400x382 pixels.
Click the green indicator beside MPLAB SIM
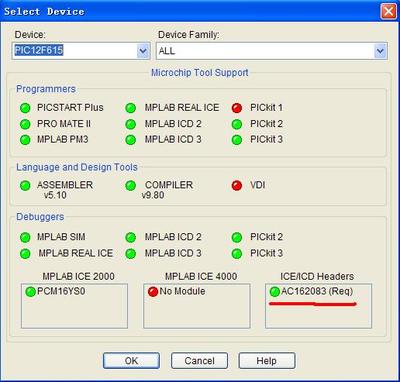[25, 238]
